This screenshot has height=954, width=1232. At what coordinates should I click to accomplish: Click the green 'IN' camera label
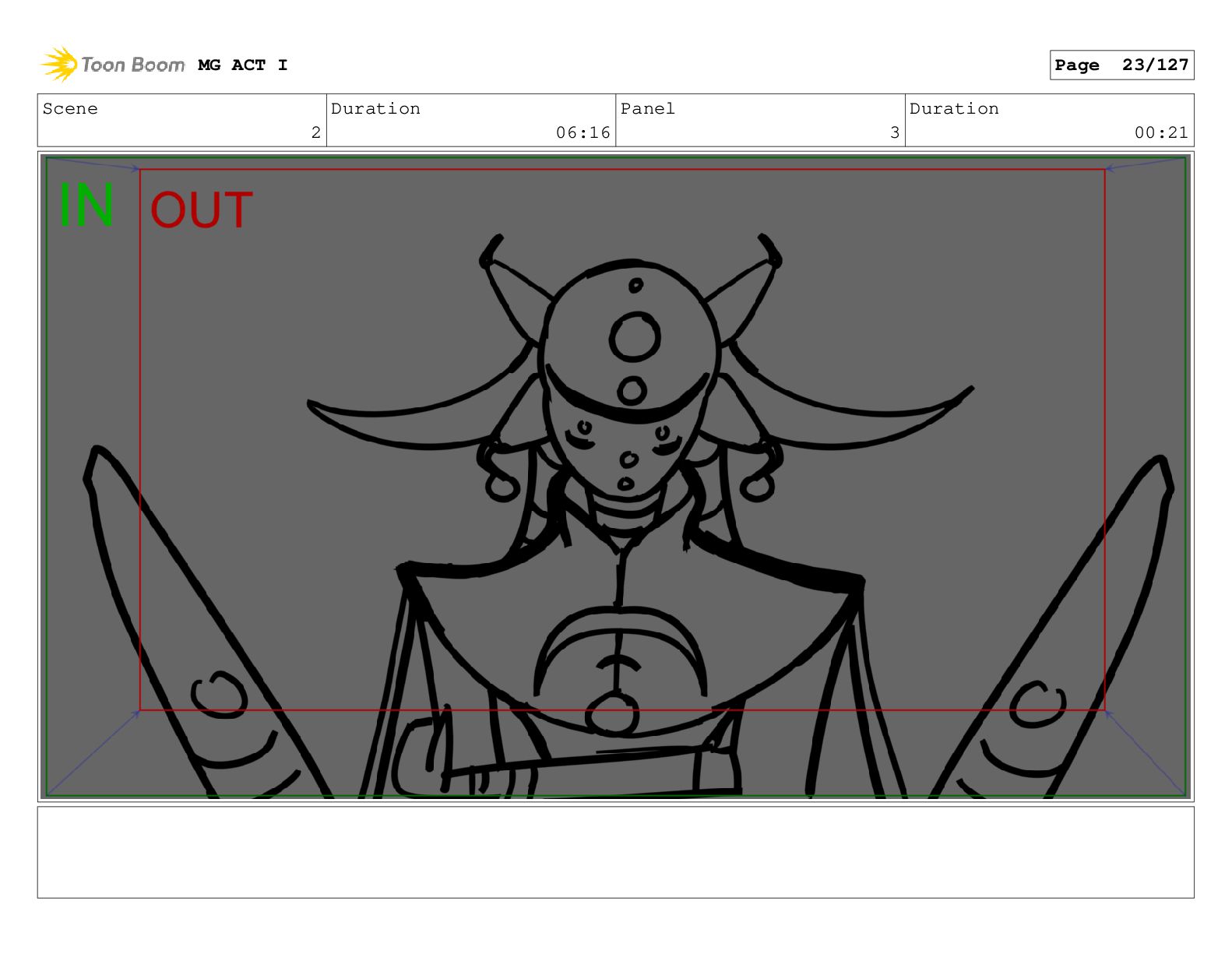pyautogui.click(x=86, y=206)
